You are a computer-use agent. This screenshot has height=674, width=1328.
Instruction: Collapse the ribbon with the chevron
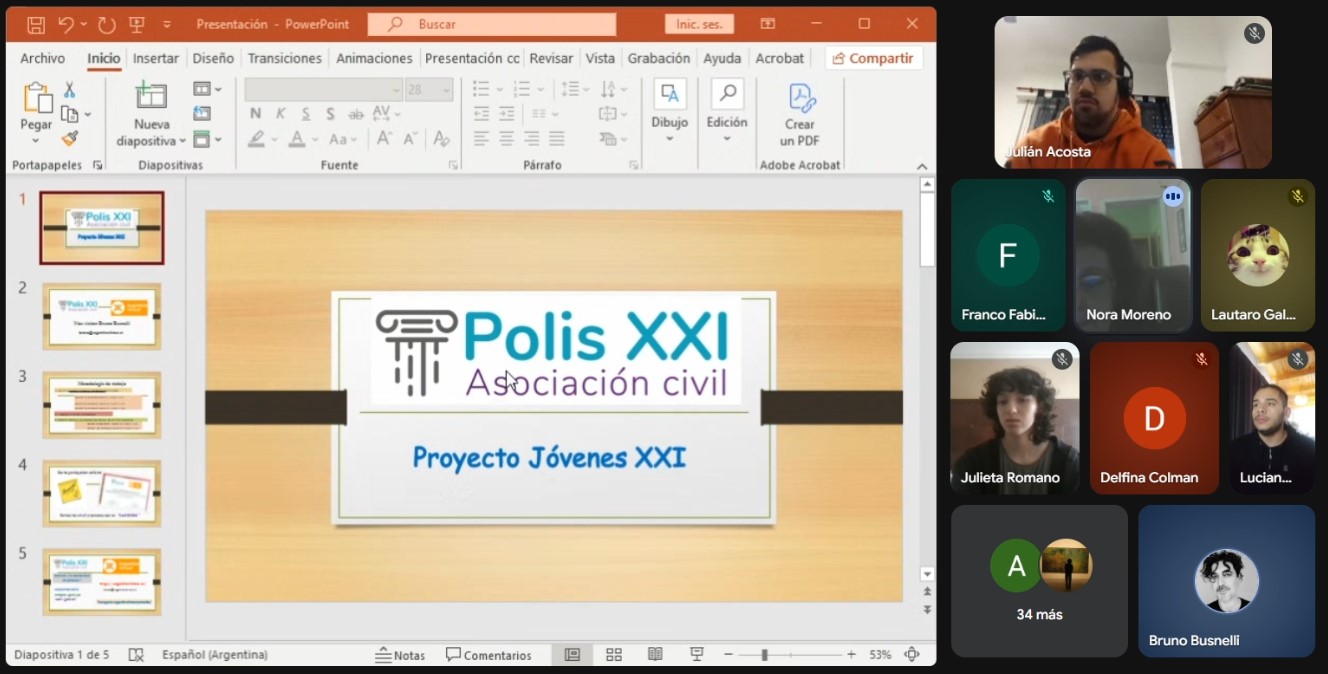click(922, 166)
